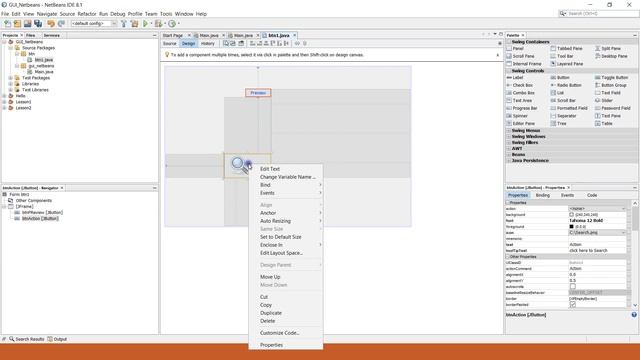Open the Services panel tab
640x360 pixels.
coord(52,36)
